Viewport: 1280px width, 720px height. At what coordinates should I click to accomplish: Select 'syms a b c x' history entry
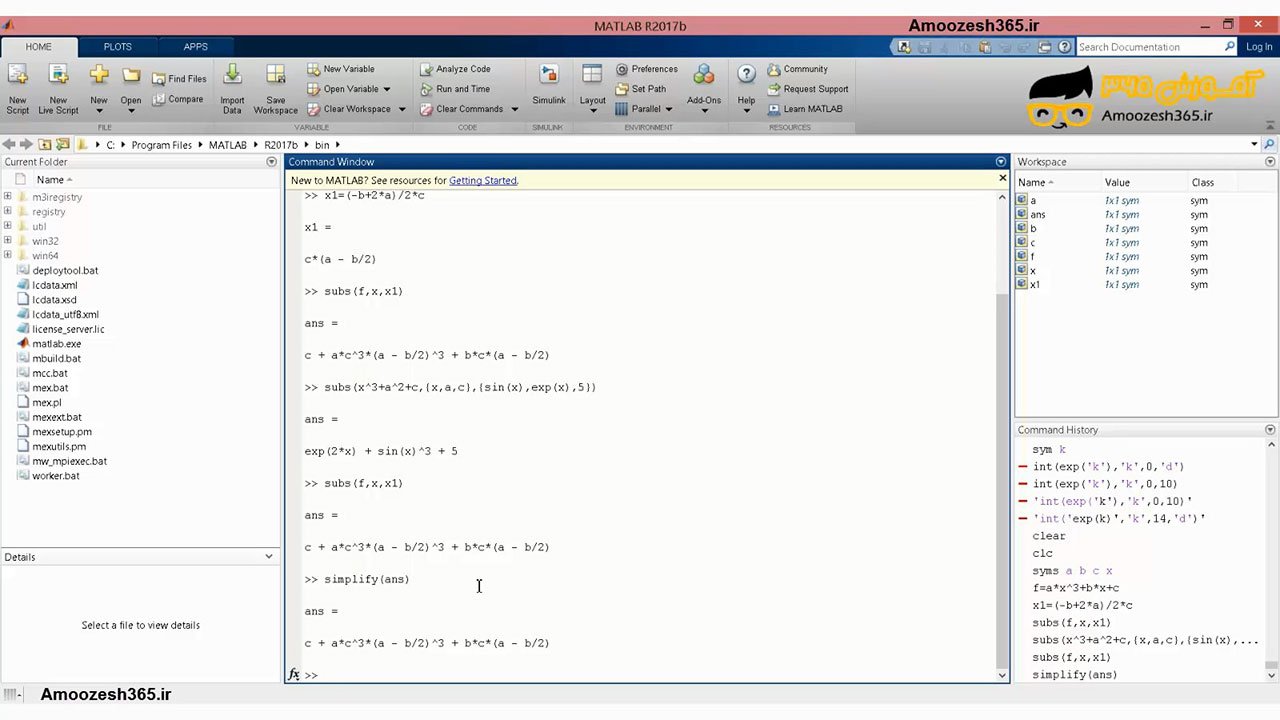tap(1072, 571)
